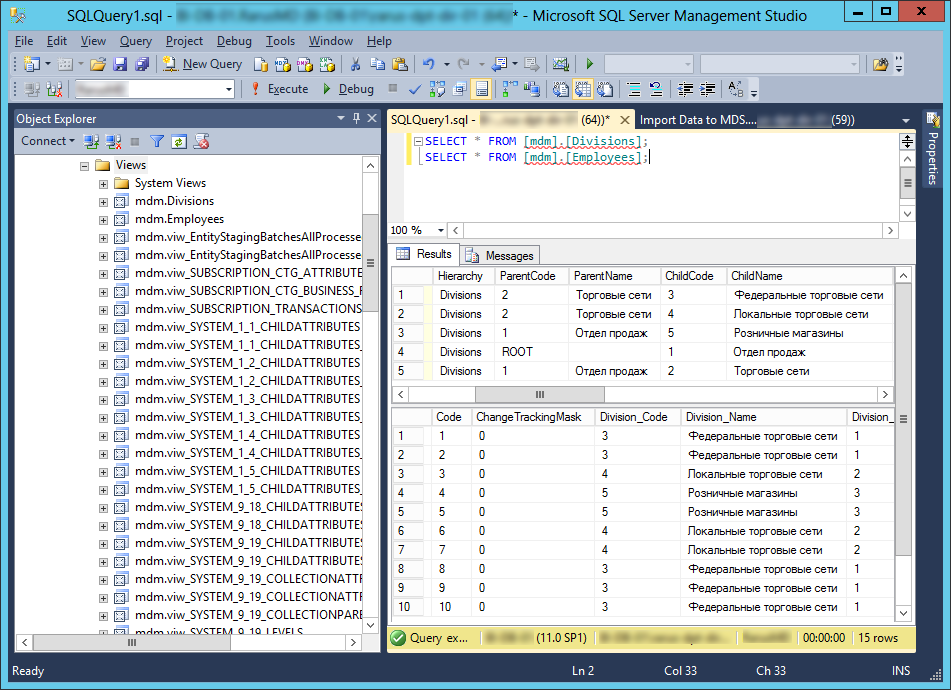Collapse the Views folder node
This screenshot has width=951, height=690.
pyautogui.click(x=85, y=166)
